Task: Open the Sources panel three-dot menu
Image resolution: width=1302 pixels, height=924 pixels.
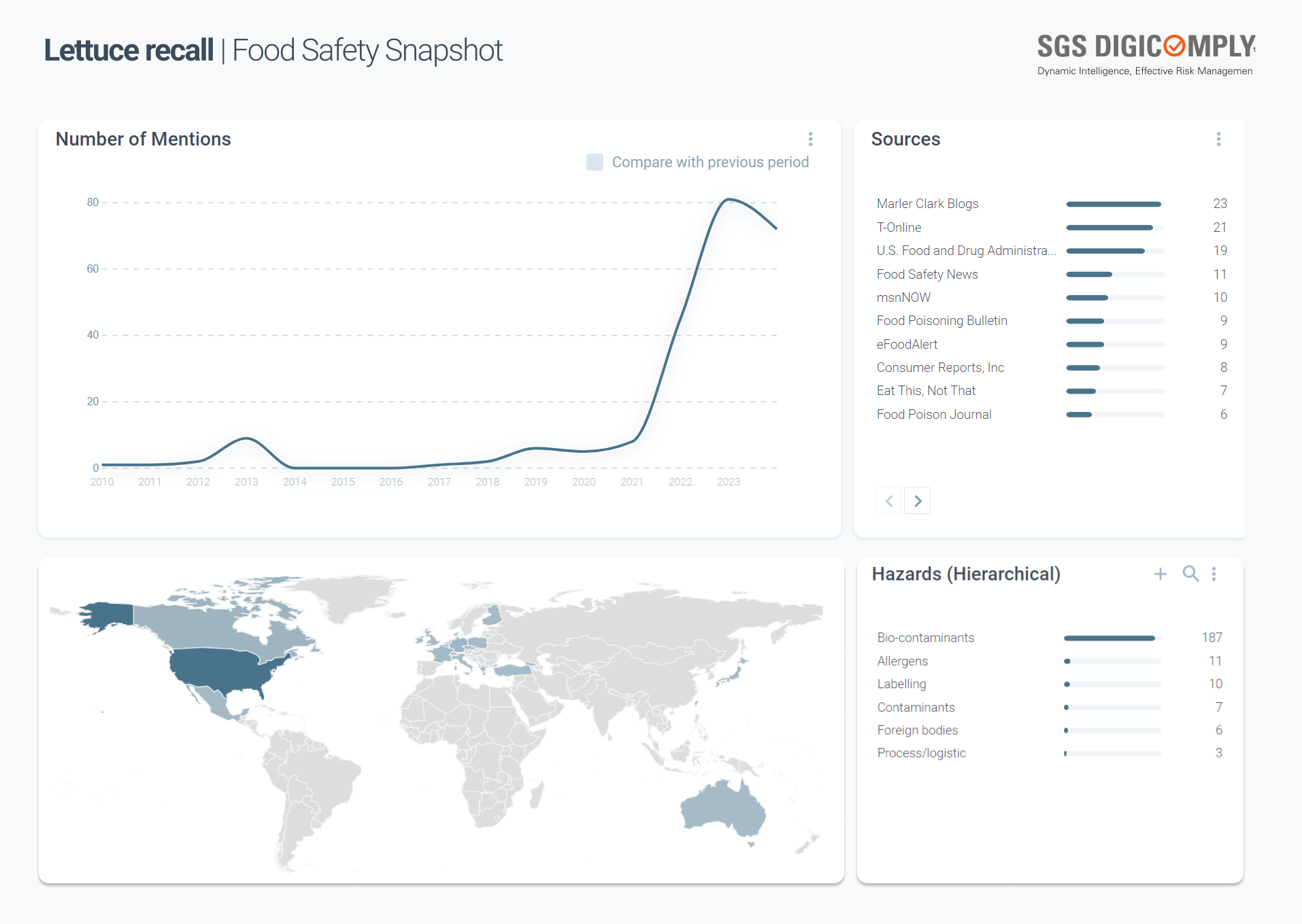Action: pos(1218,139)
